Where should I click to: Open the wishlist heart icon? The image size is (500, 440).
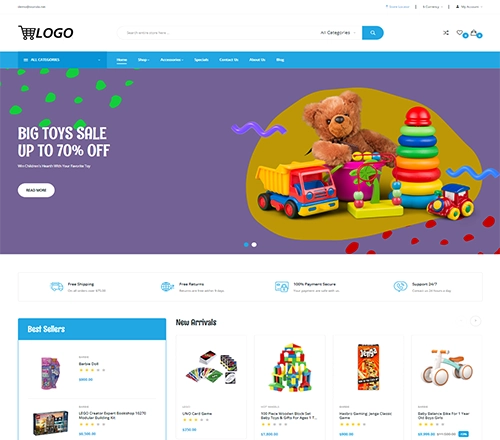click(460, 32)
